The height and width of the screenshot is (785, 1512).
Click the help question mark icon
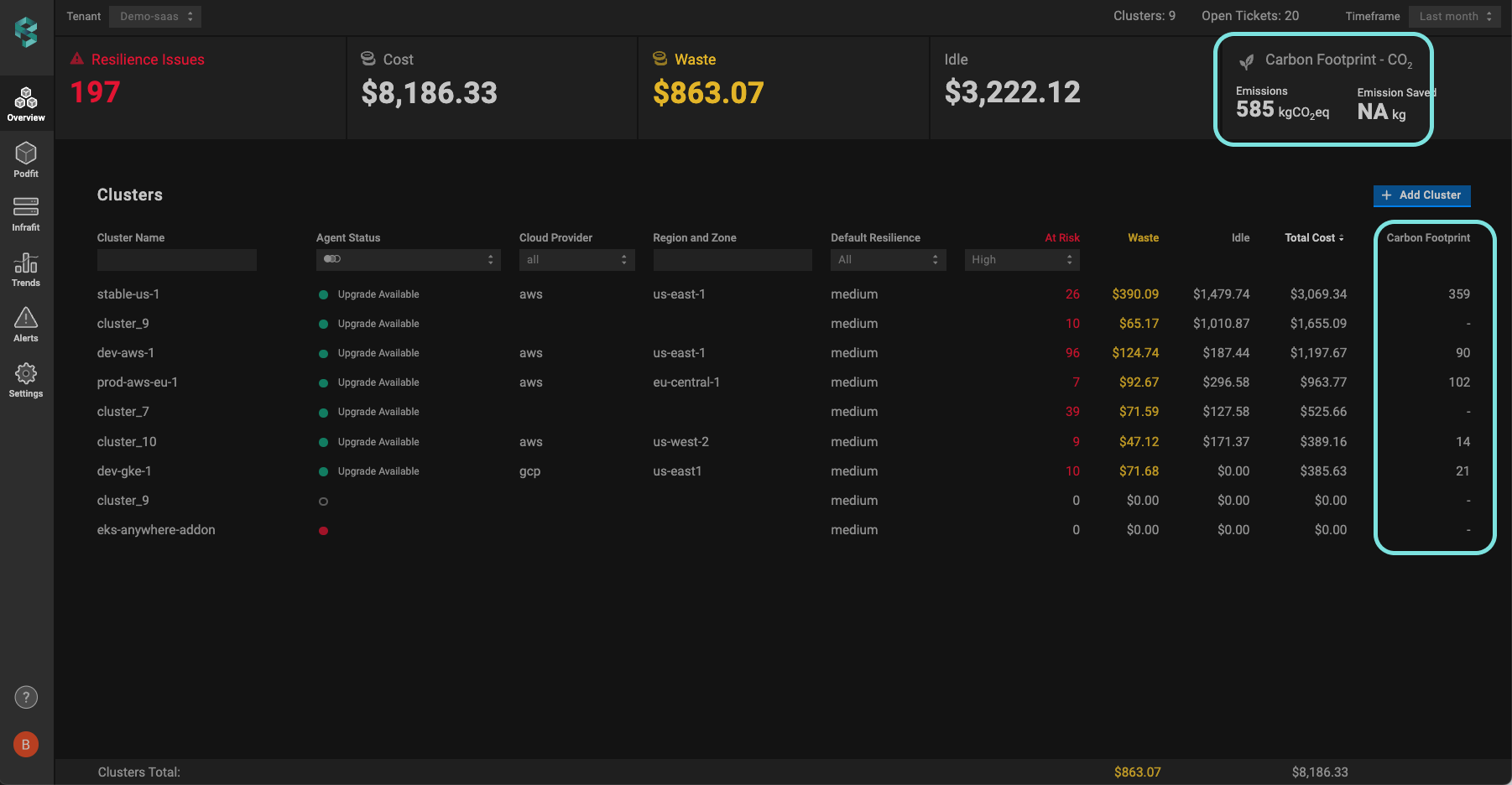click(26, 697)
